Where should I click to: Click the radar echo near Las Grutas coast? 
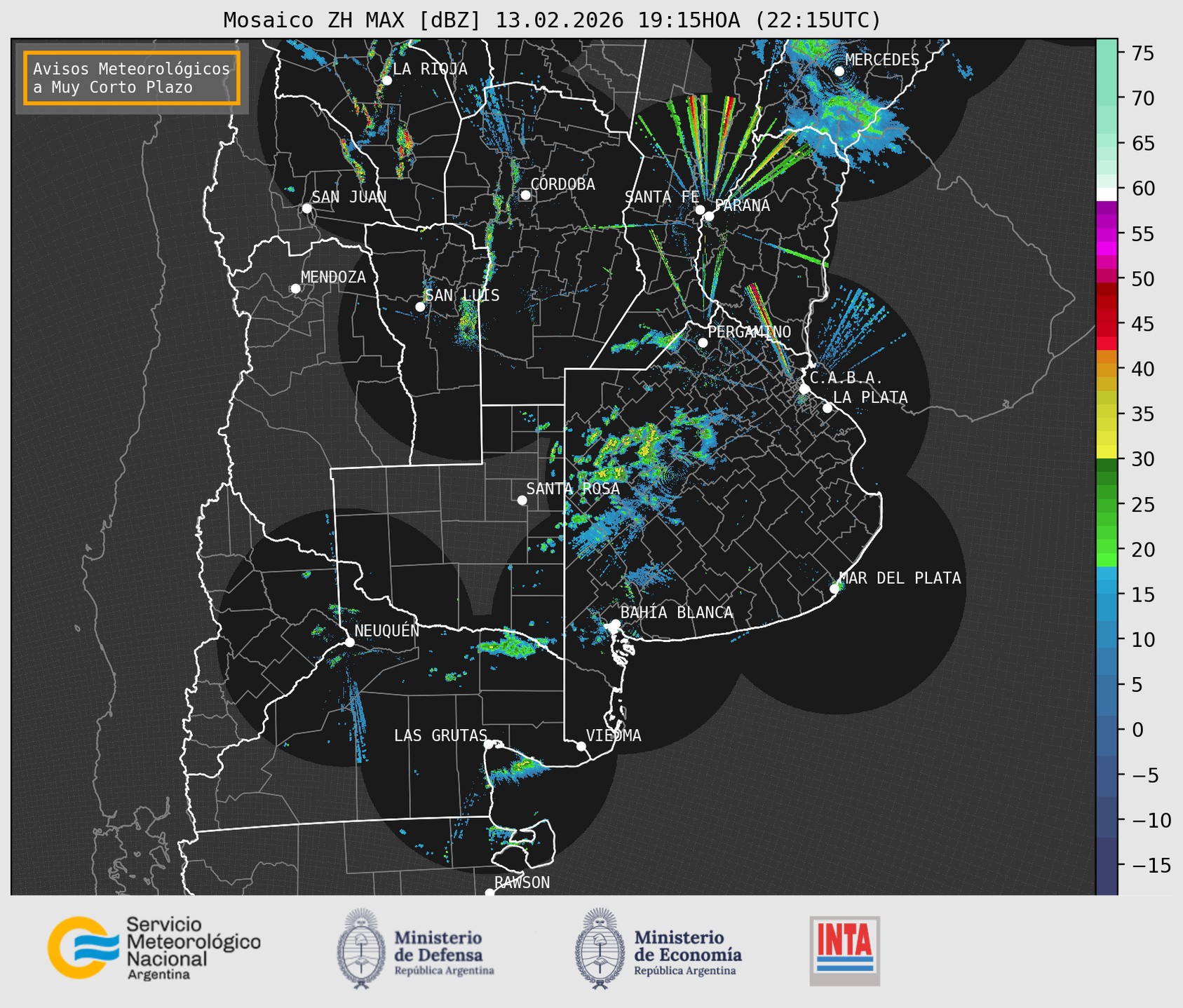(x=518, y=770)
